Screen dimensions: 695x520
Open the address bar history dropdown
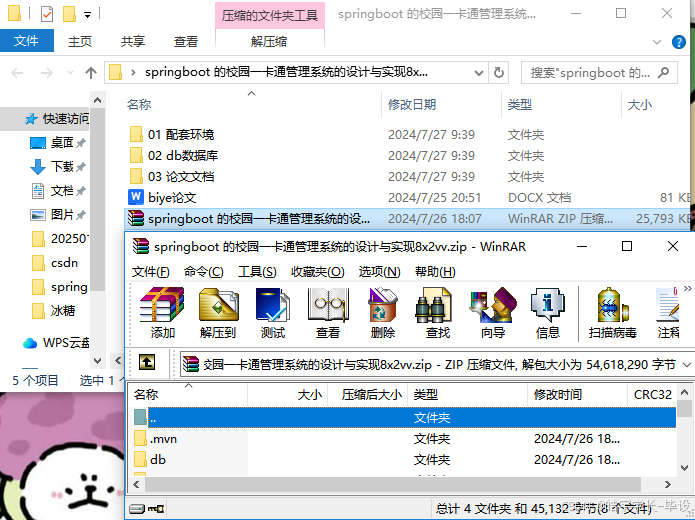click(x=479, y=72)
